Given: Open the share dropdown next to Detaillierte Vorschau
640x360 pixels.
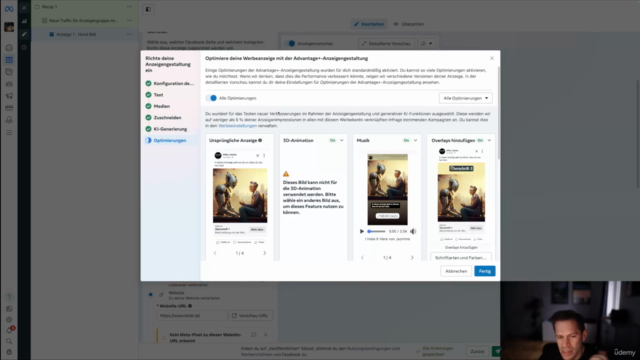Looking at the screenshot, I should coord(427,43).
